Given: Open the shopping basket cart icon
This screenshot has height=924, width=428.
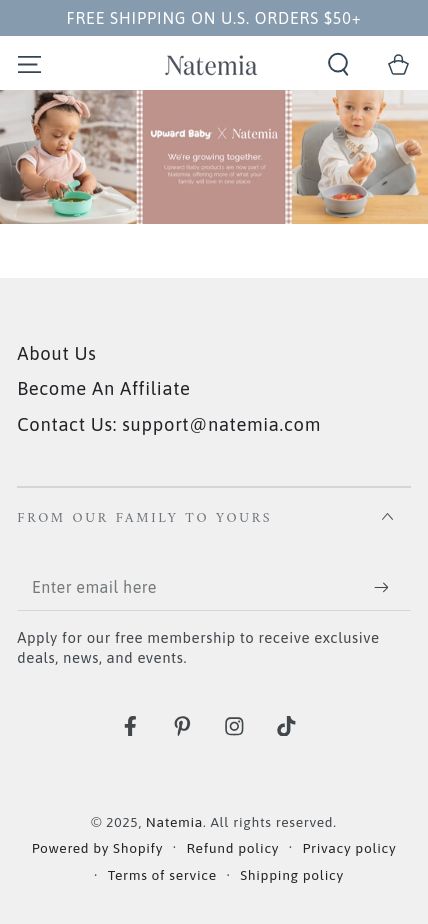Looking at the screenshot, I should tap(399, 64).
